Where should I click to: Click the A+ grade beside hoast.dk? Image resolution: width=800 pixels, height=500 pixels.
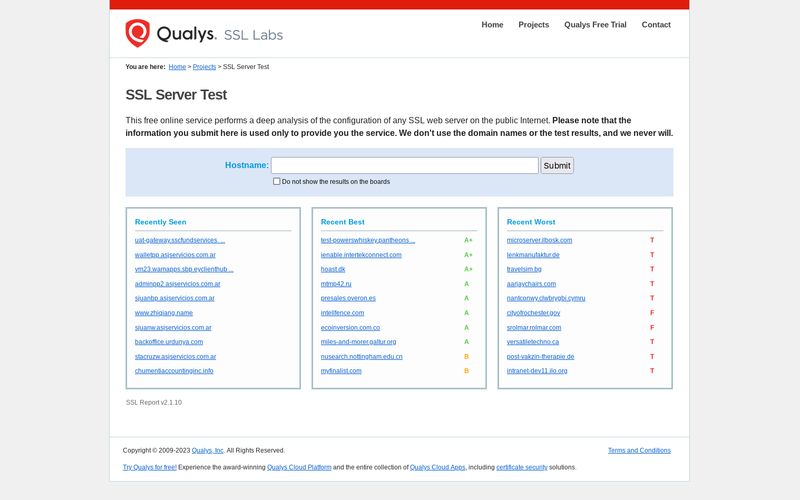click(468, 269)
